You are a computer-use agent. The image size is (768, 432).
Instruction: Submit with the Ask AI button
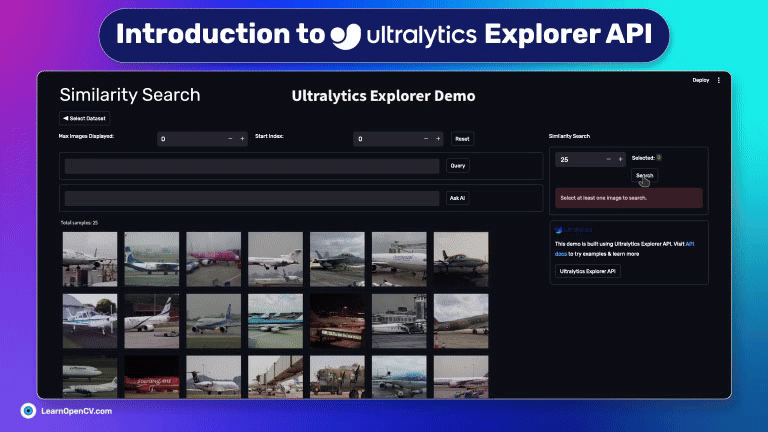(457, 198)
